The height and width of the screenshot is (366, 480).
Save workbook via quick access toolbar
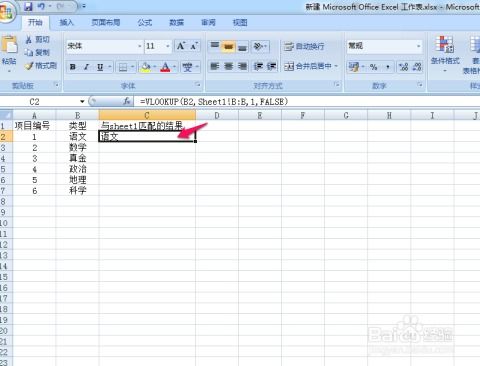[28, 6]
